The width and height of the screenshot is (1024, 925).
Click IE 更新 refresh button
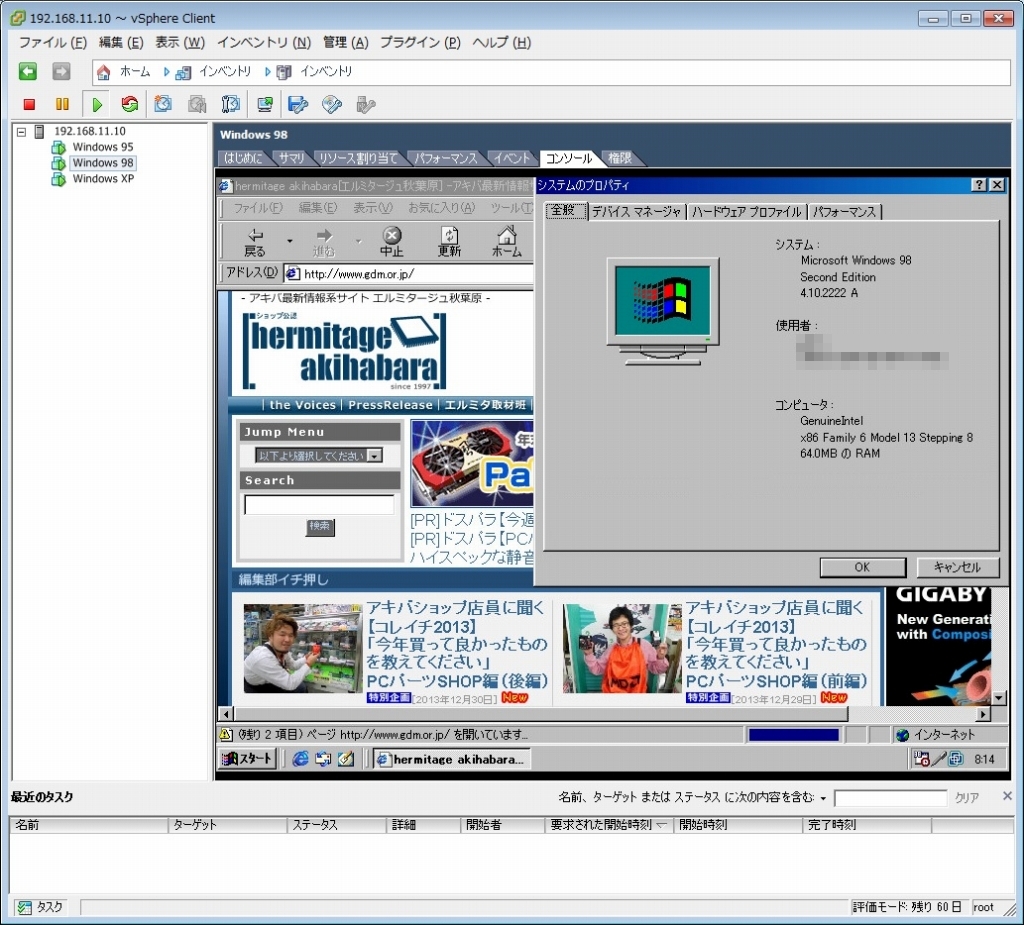pos(449,242)
